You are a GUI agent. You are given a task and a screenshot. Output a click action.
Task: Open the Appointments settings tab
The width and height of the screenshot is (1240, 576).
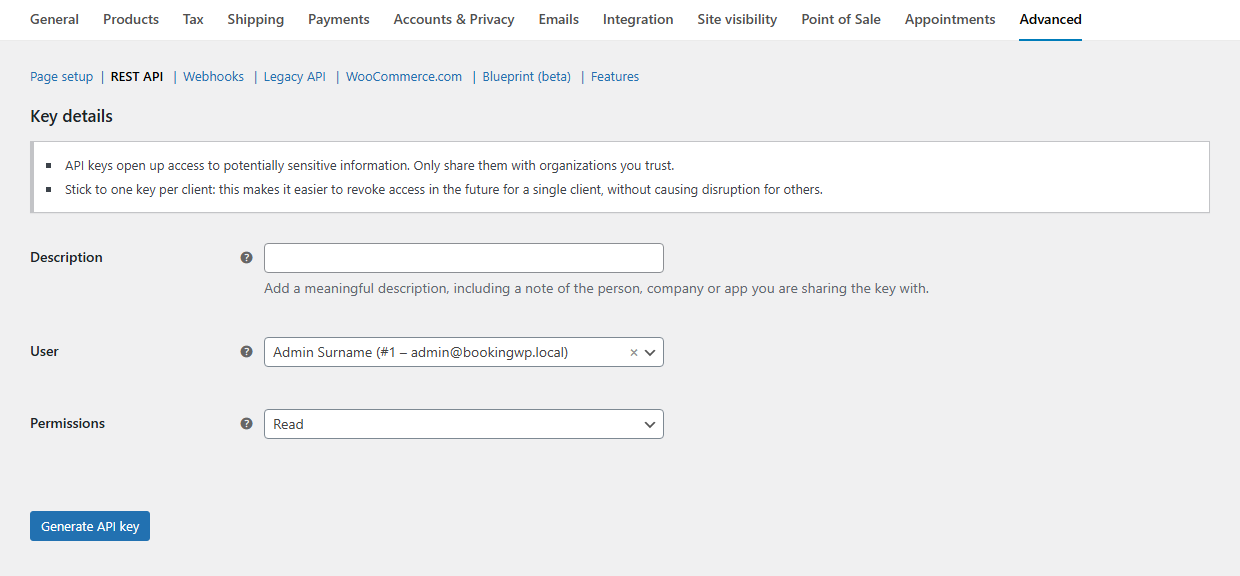click(949, 19)
